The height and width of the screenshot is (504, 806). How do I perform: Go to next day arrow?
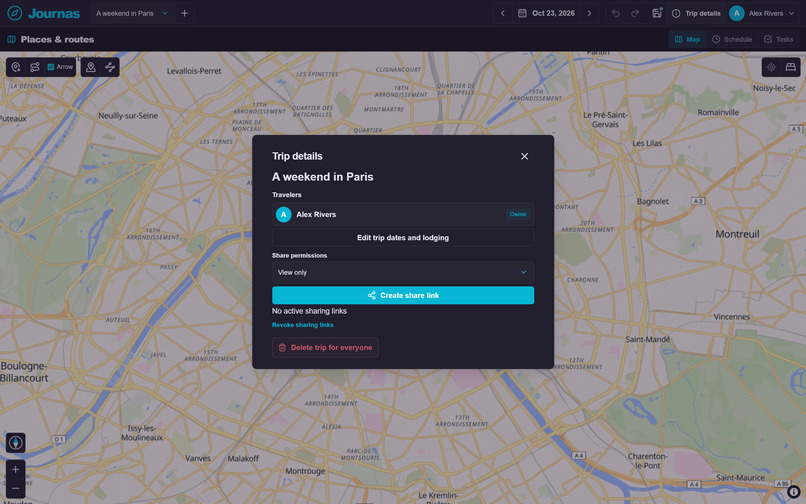590,13
